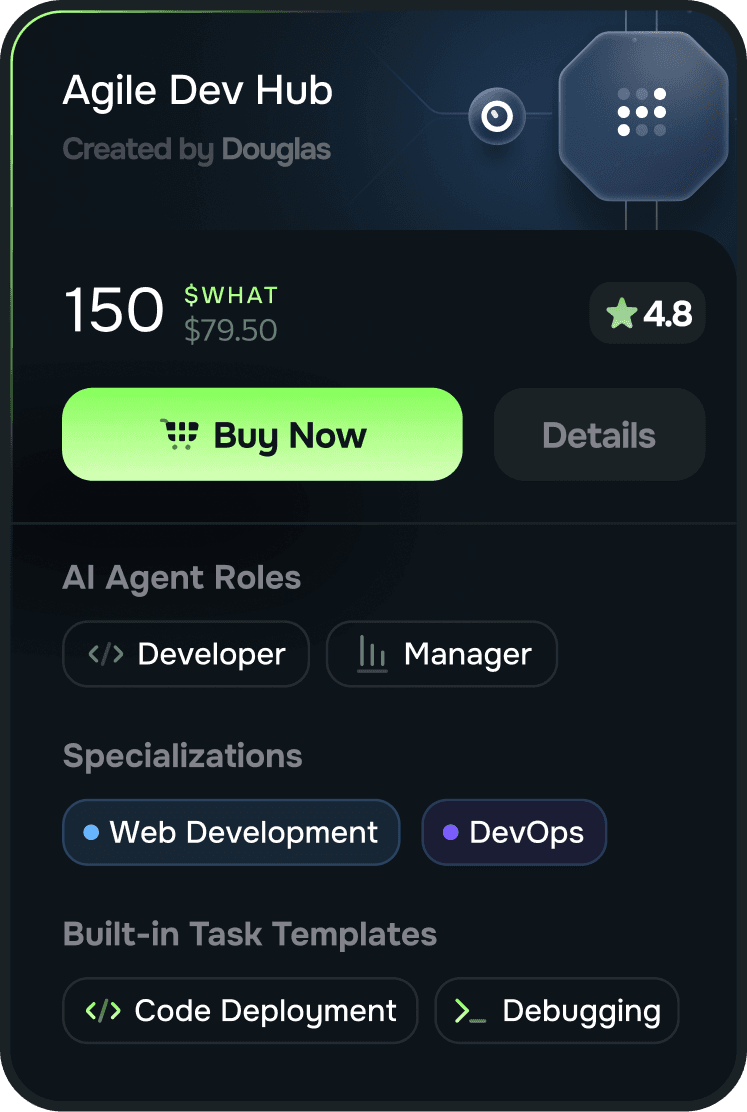
Task: Open the octagonal dot-grid app badge
Action: pyautogui.click(x=643, y=114)
